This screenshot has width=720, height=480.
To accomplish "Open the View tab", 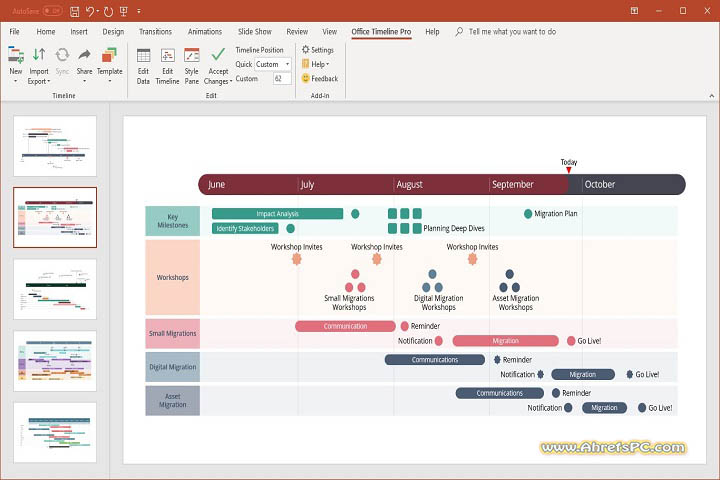I will point(329,31).
